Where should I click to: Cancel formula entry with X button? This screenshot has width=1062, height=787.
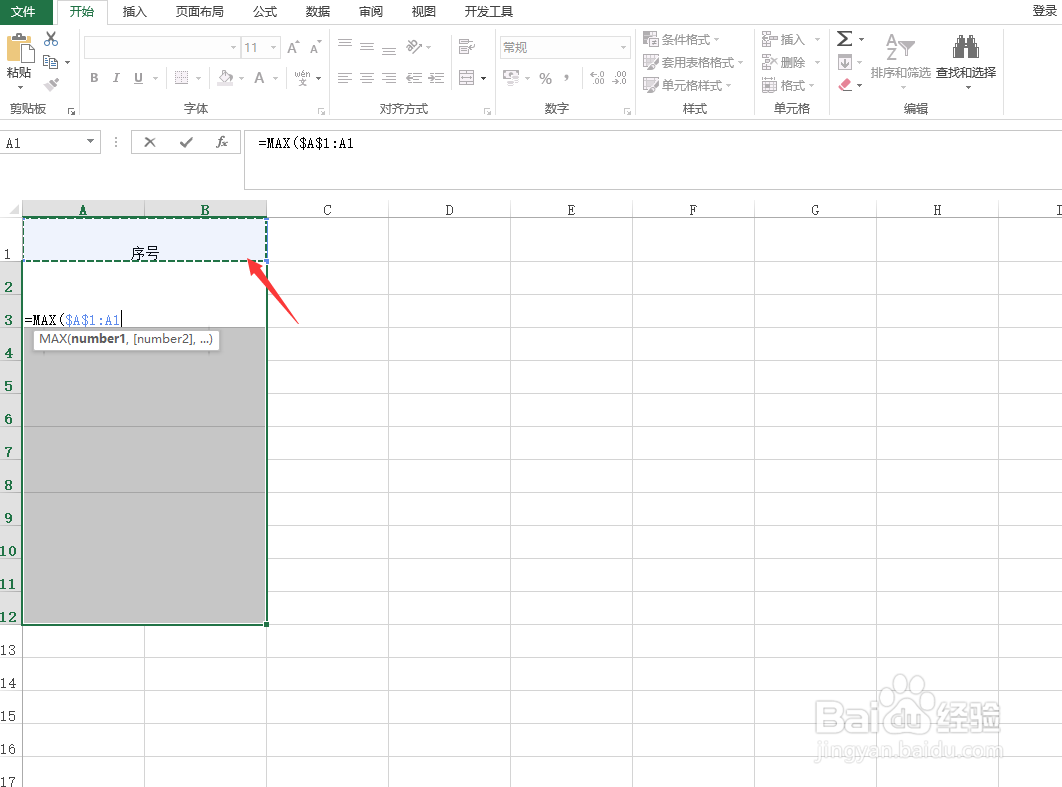[x=150, y=142]
